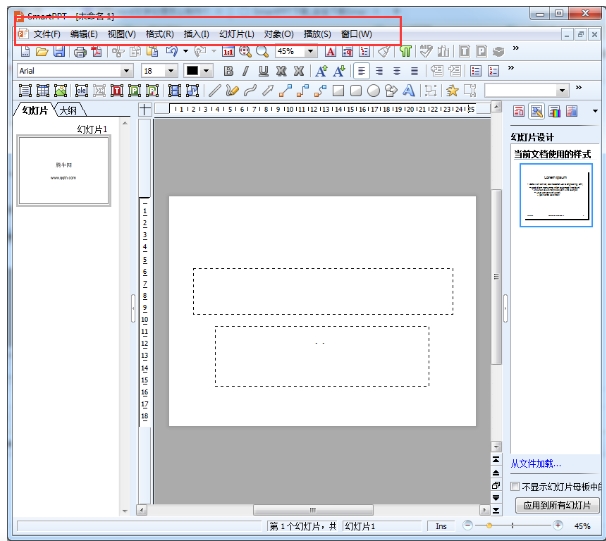Screen dimensions: 606x541
Task: Apply strikethrough text formatting
Action: point(281,71)
